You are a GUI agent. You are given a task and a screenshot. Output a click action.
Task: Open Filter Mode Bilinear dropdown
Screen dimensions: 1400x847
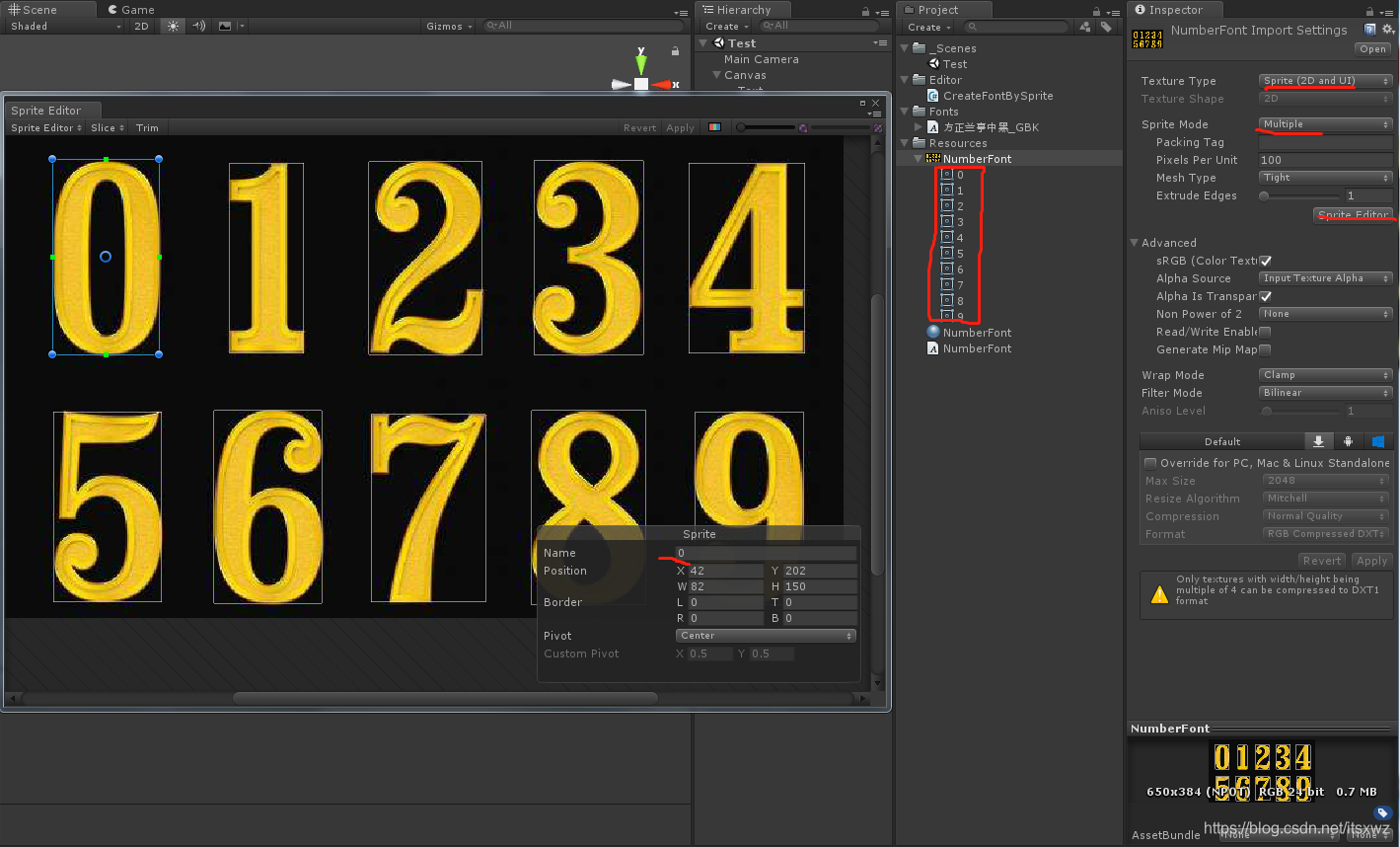pyautogui.click(x=1326, y=393)
